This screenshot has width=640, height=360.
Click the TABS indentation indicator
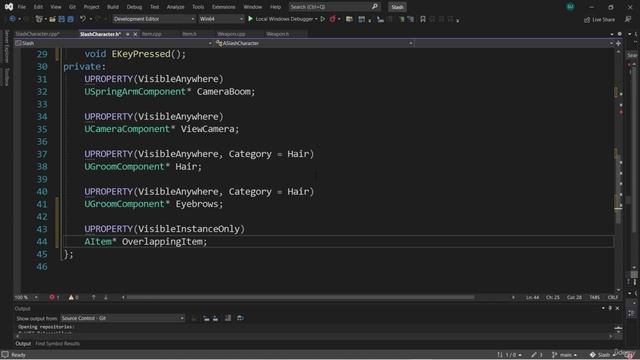click(595, 297)
